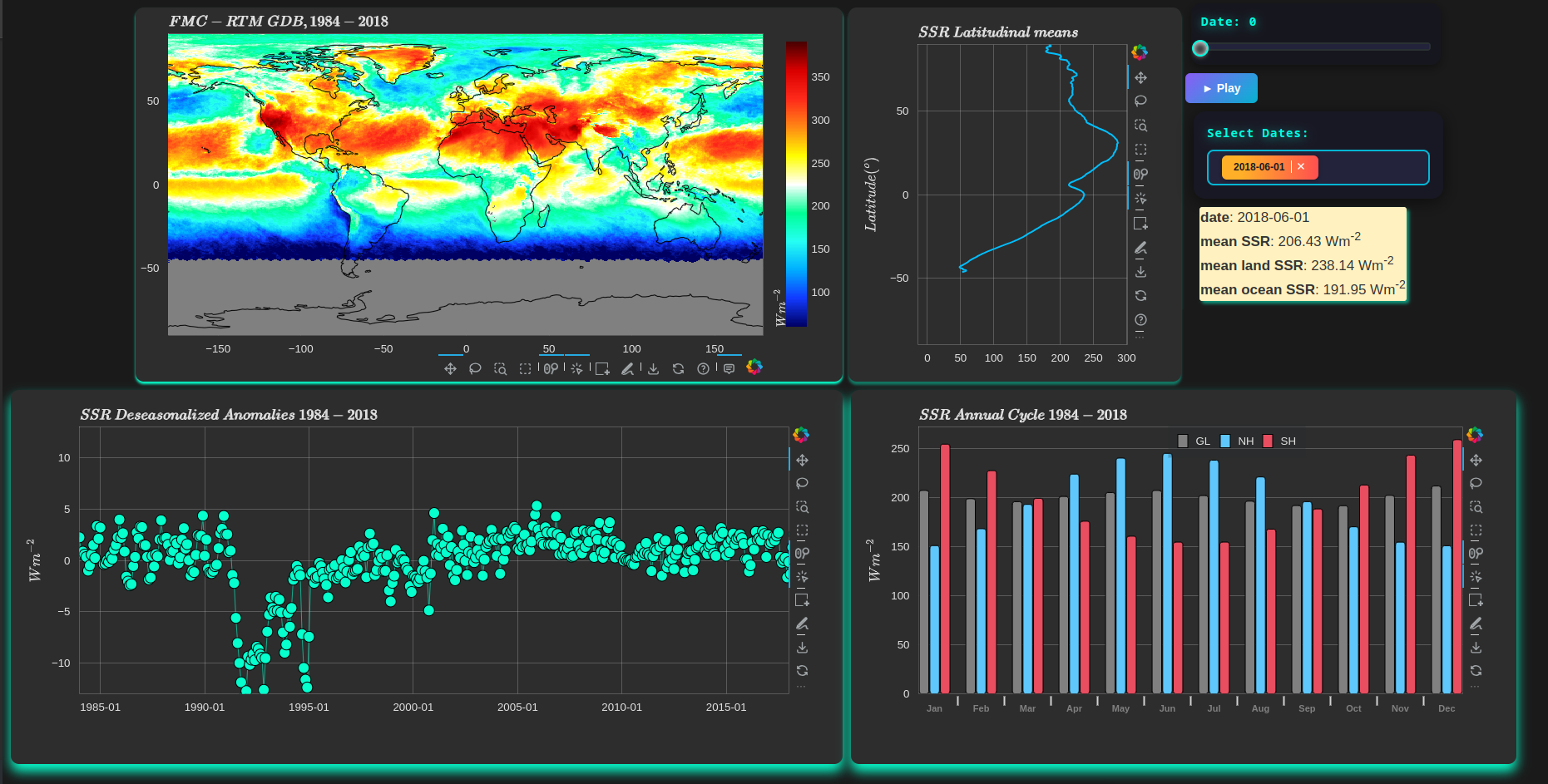Choose Box Zoom tool in map toolbar

coord(500,368)
